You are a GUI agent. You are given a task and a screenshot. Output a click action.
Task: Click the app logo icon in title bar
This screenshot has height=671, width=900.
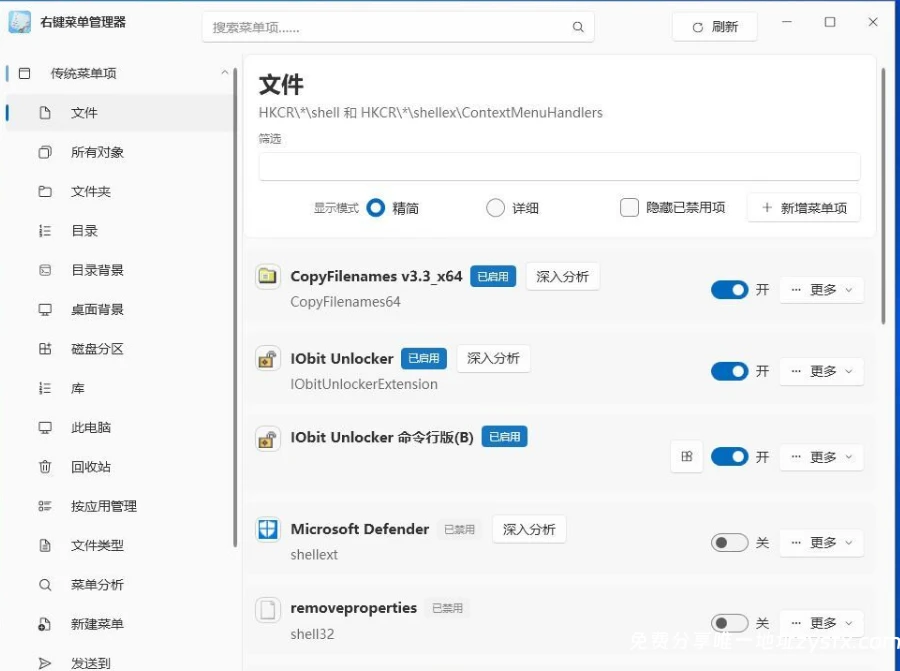click(x=20, y=22)
